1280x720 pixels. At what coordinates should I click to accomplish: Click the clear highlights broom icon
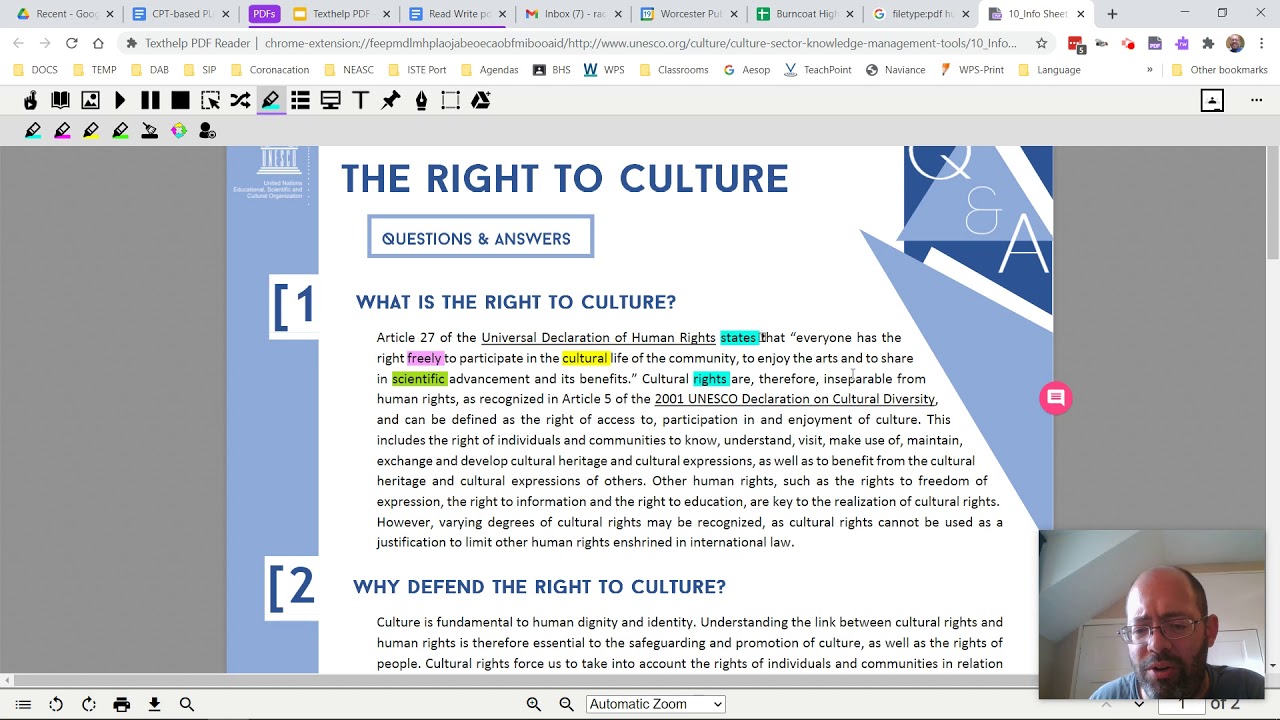(x=149, y=130)
